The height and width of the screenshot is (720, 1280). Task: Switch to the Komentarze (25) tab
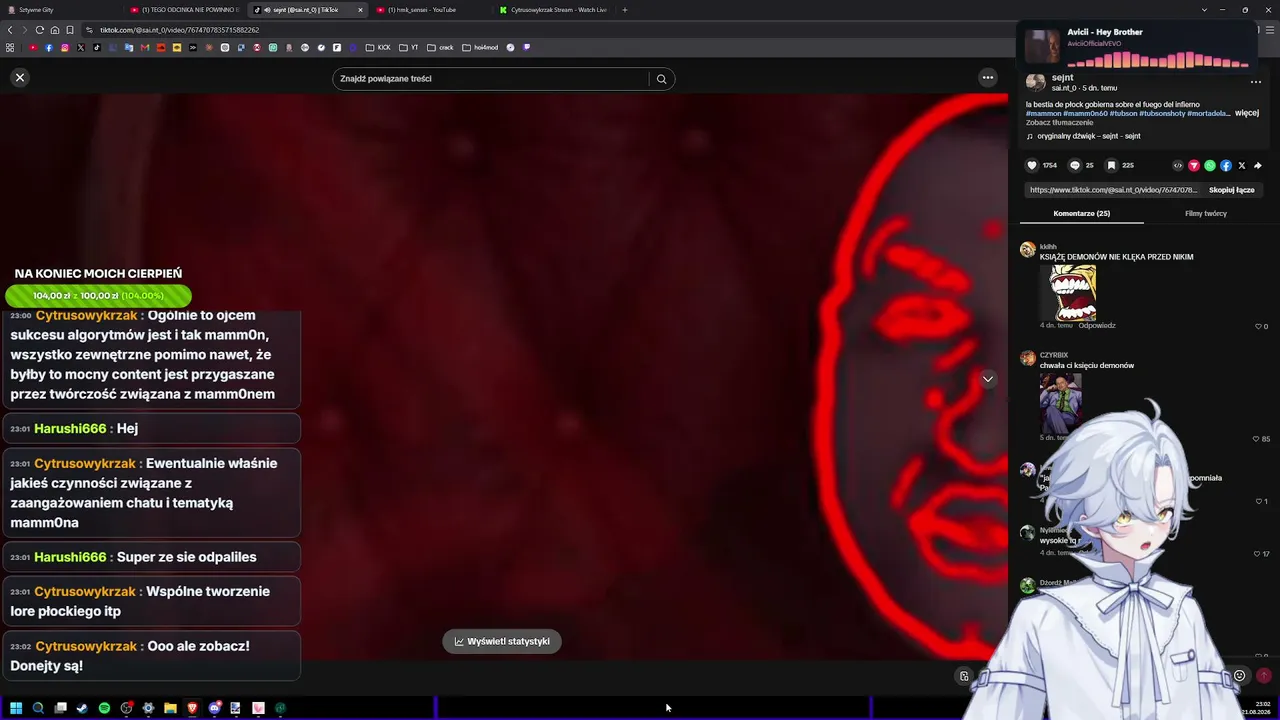click(x=1081, y=213)
